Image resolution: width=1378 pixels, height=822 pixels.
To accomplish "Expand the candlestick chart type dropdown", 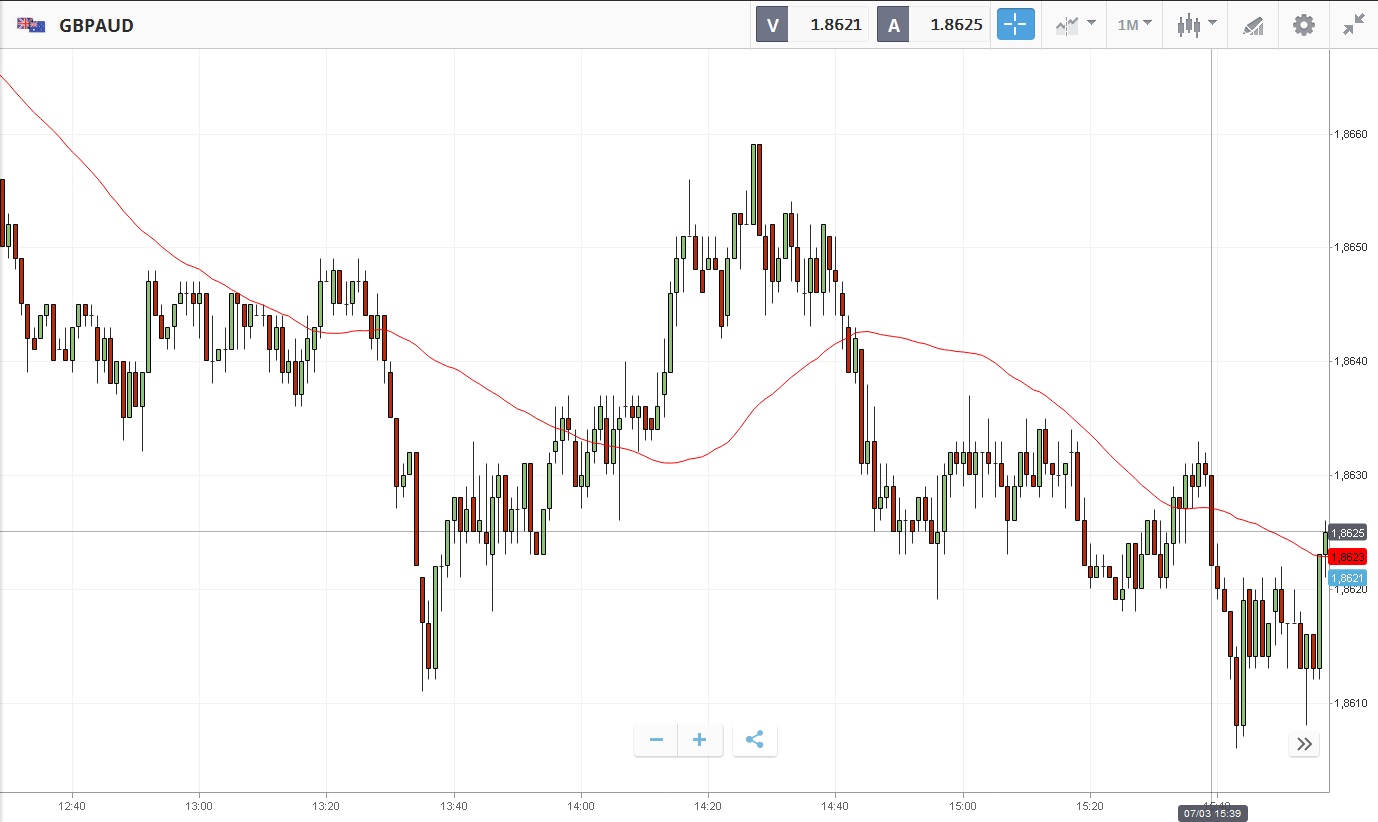I will pos(1196,25).
